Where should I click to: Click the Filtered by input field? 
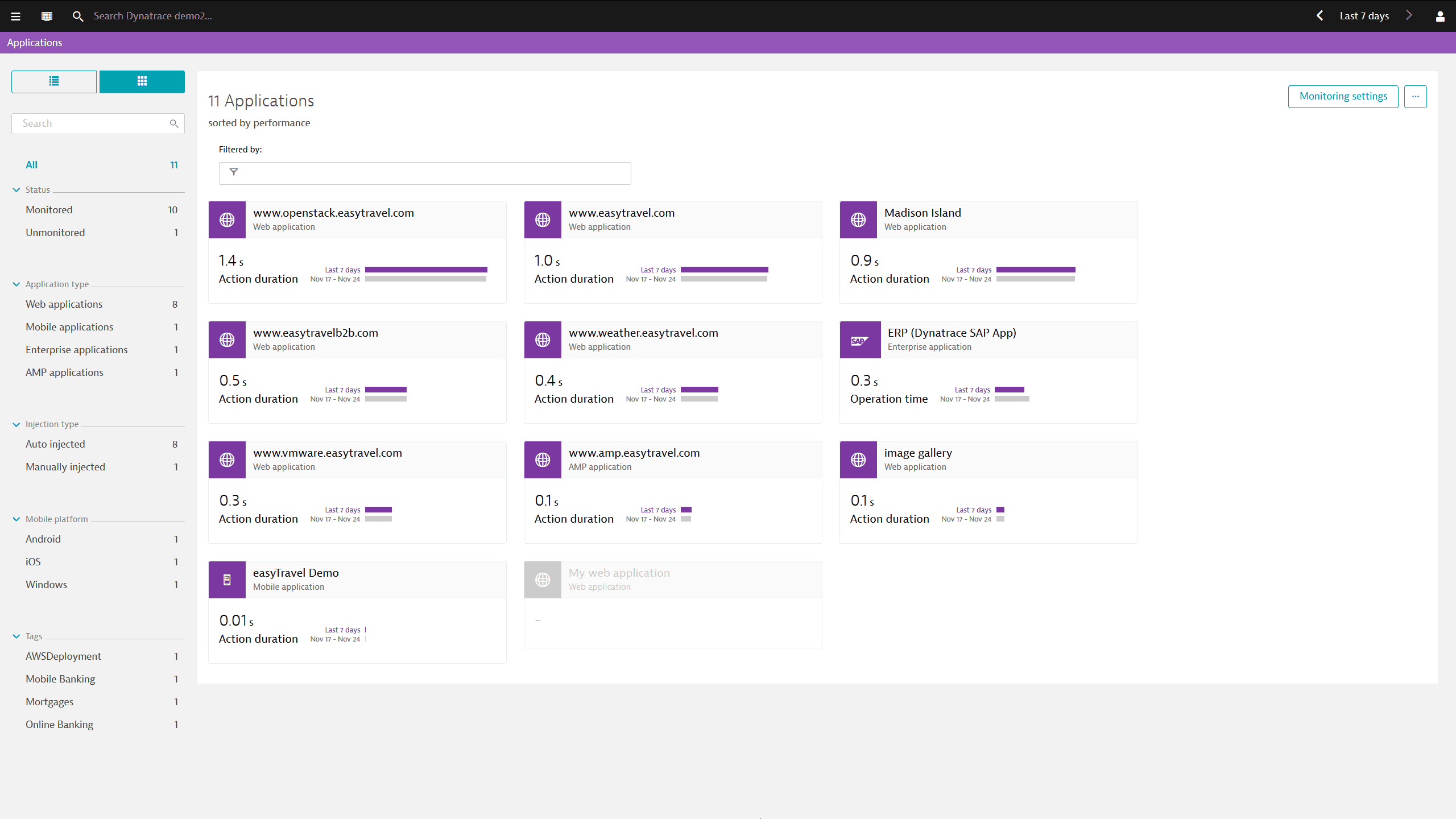pos(425,173)
